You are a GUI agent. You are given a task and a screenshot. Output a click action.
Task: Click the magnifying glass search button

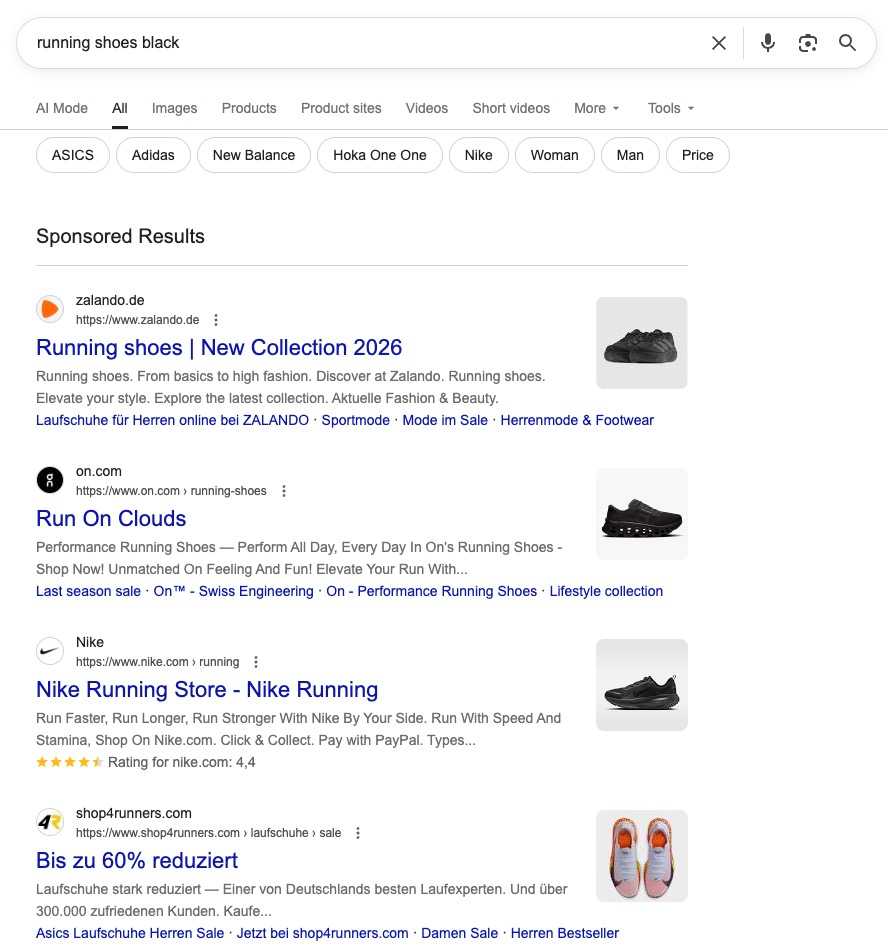pyautogui.click(x=847, y=43)
